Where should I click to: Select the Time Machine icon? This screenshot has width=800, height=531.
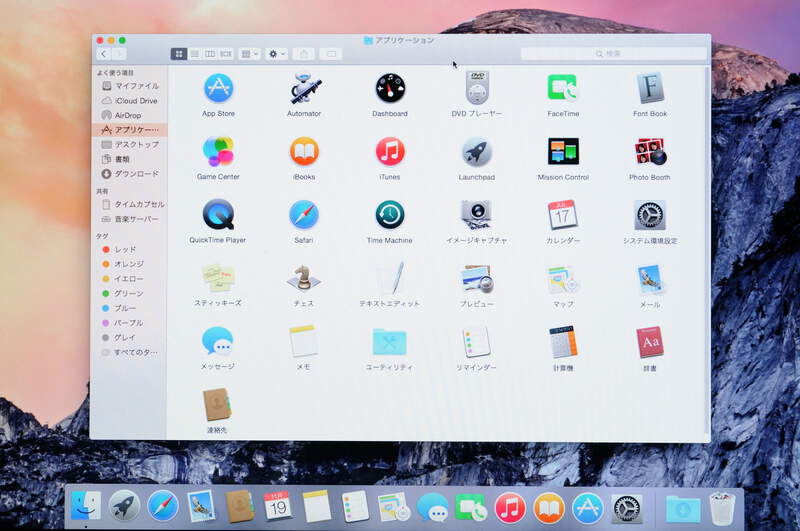click(x=390, y=215)
